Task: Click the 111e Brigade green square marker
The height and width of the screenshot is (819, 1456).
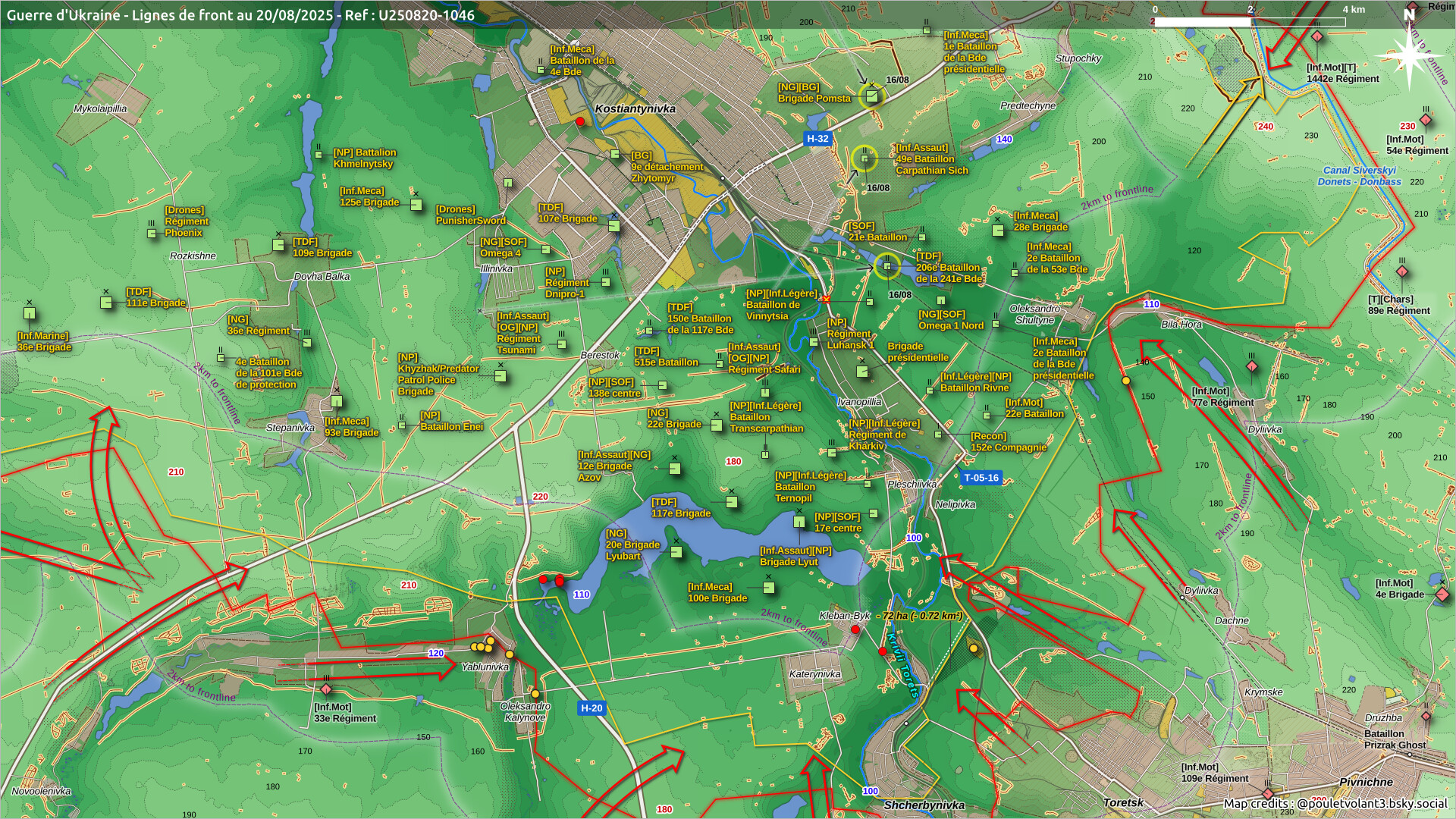Action: pyautogui.click(x=106, y=303)
